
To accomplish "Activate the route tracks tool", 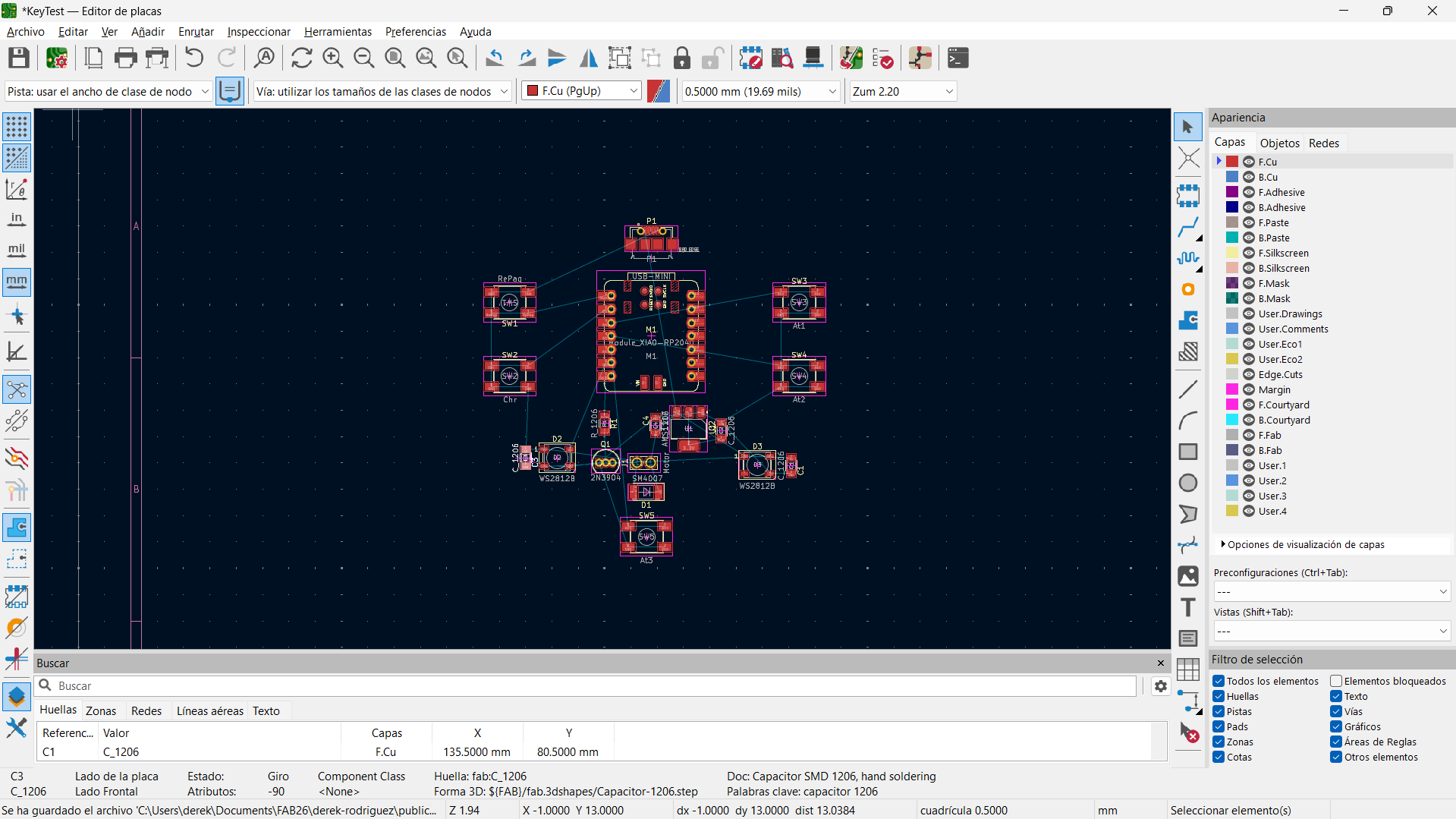I will (x=1188, y=227).
